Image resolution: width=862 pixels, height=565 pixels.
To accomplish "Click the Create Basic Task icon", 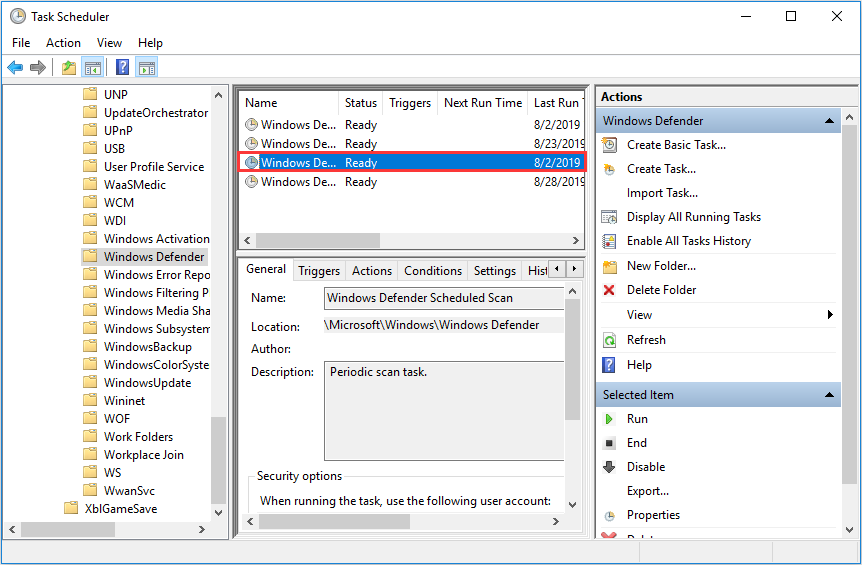I will pos(609,145).
